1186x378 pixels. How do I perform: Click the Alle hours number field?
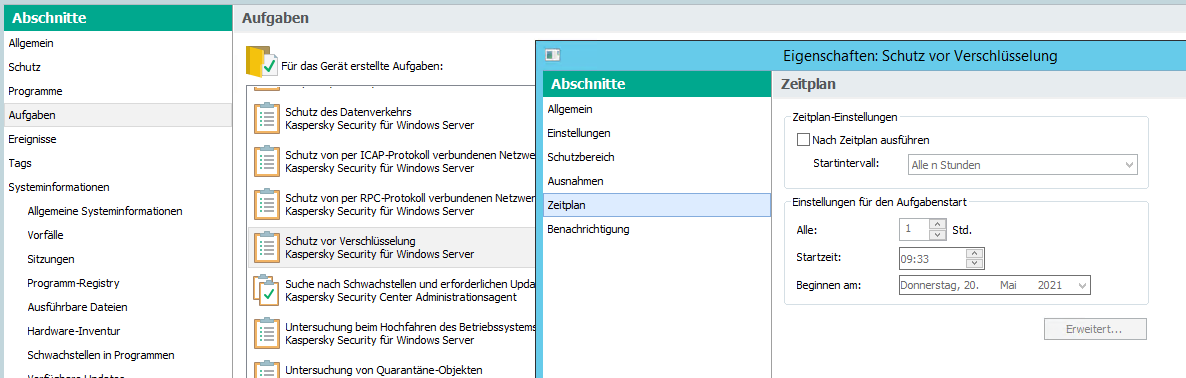click(x=914, y=229)
